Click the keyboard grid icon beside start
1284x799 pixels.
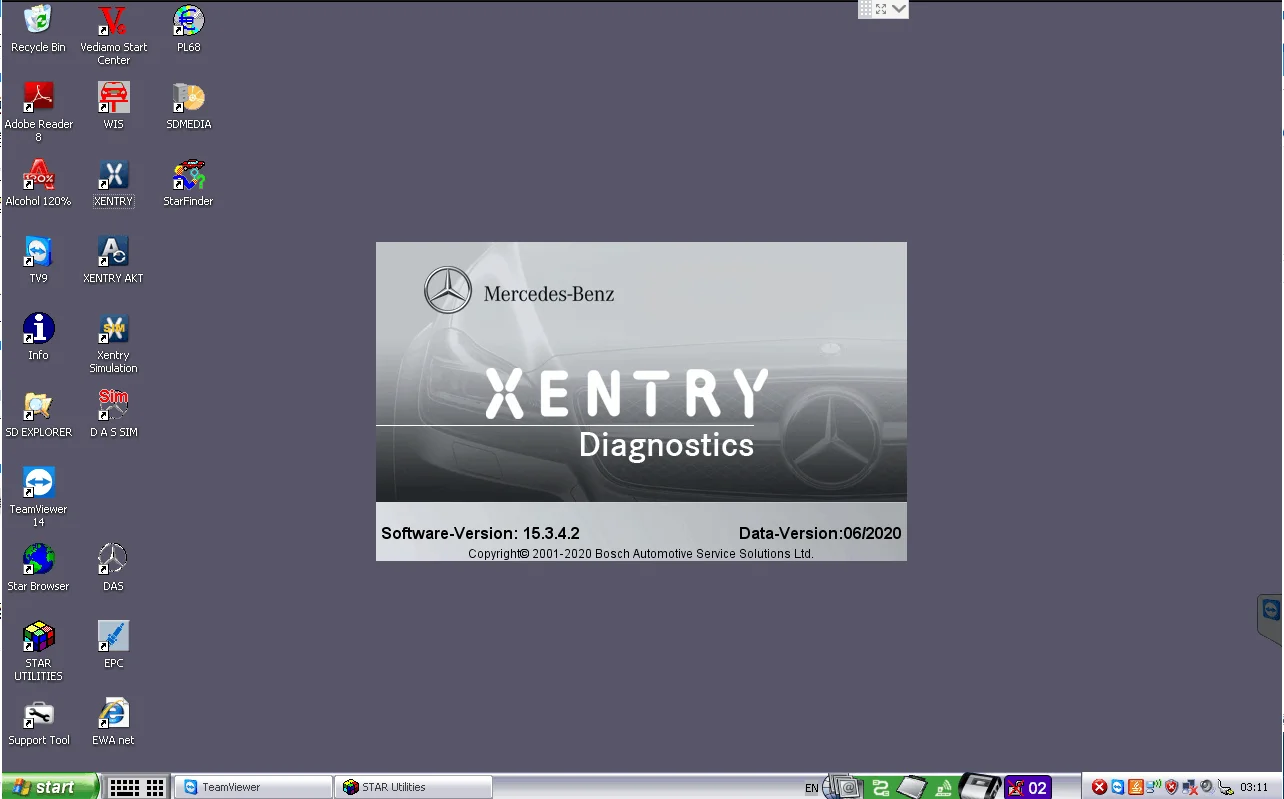click(137, 787)
